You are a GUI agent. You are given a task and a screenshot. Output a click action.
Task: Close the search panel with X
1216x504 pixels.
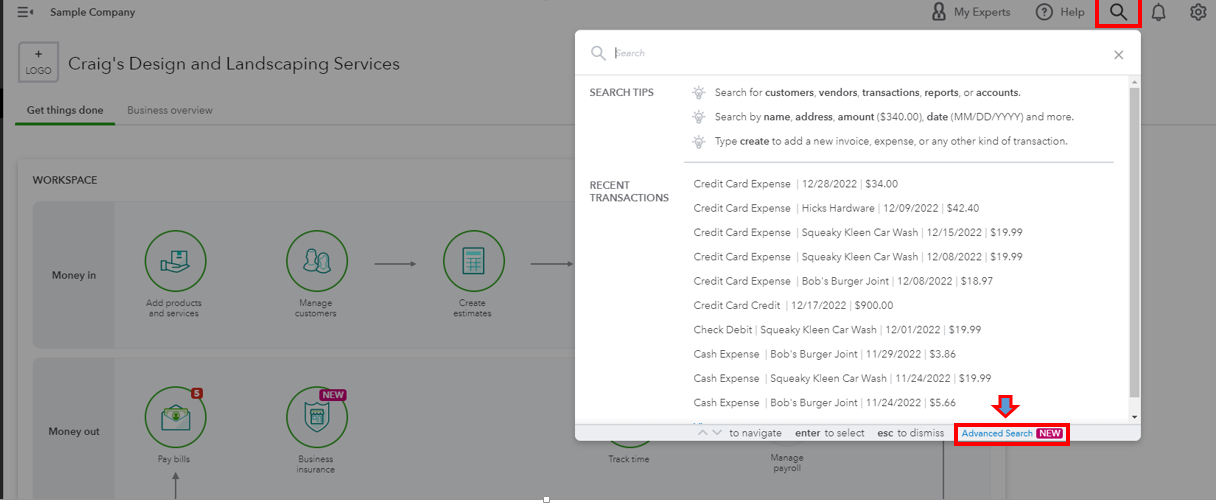click(x=1118, y=55)
